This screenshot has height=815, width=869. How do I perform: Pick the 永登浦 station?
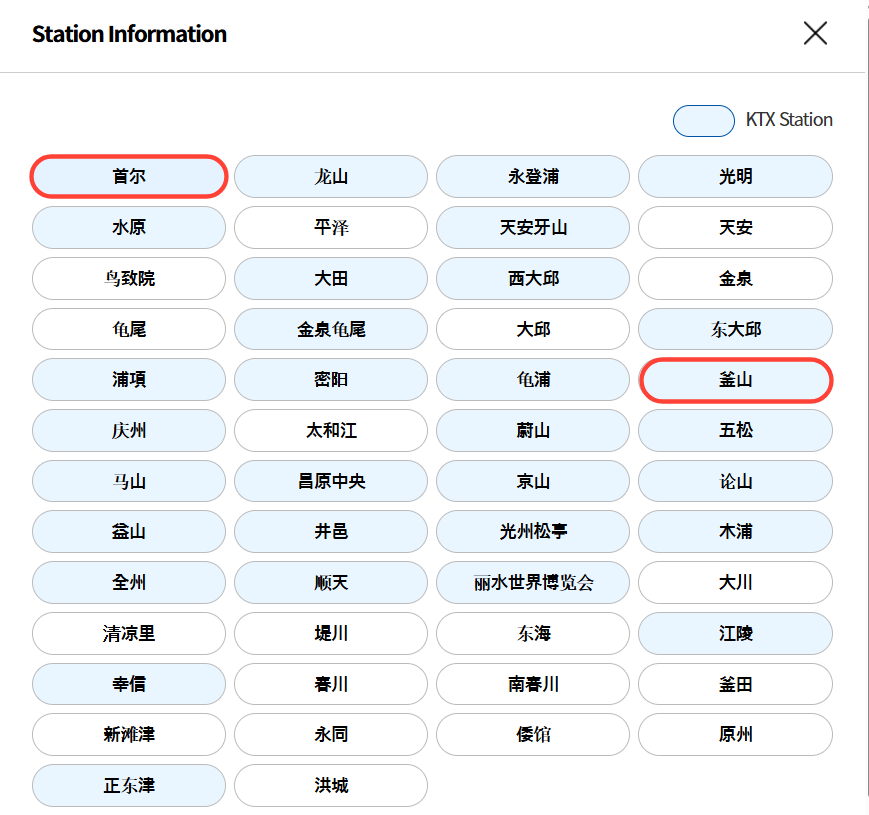(533, 177)
